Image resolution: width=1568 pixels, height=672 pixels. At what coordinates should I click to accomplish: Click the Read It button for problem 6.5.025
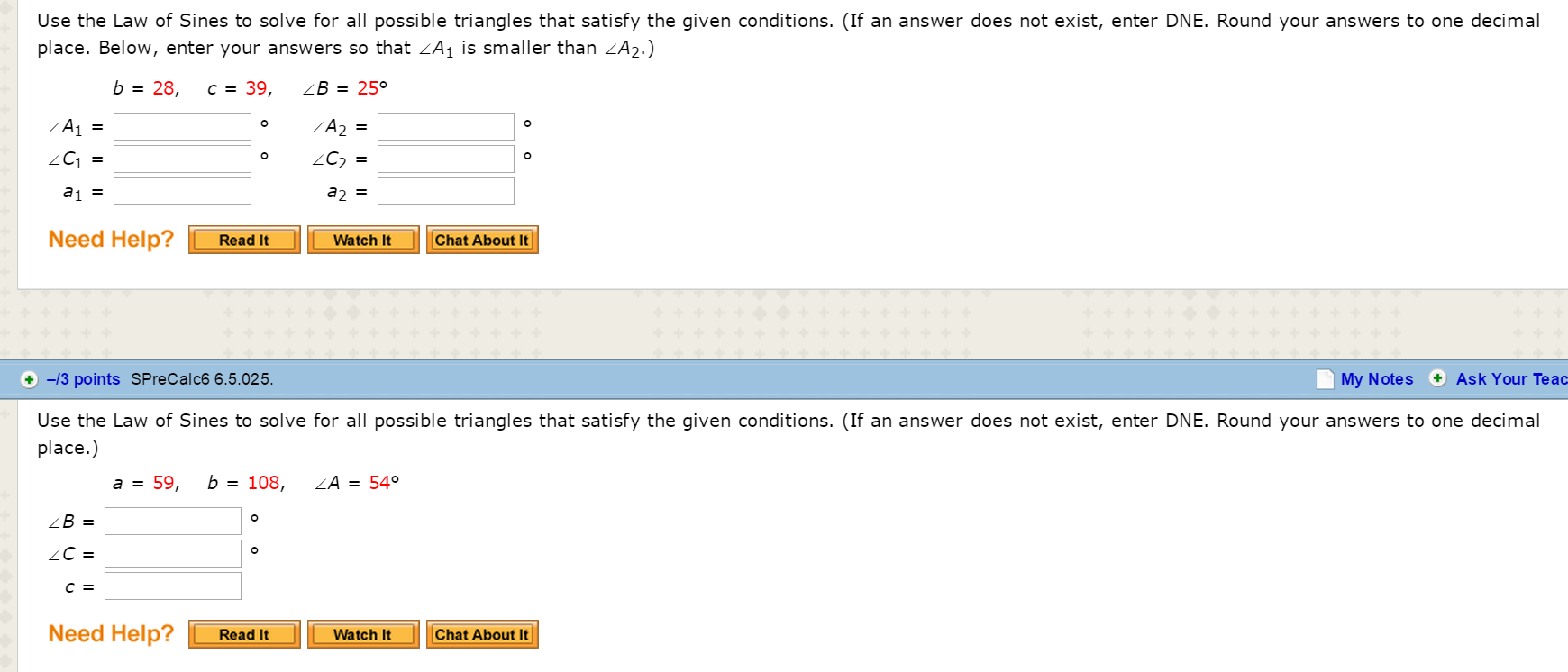coord(243,634)
